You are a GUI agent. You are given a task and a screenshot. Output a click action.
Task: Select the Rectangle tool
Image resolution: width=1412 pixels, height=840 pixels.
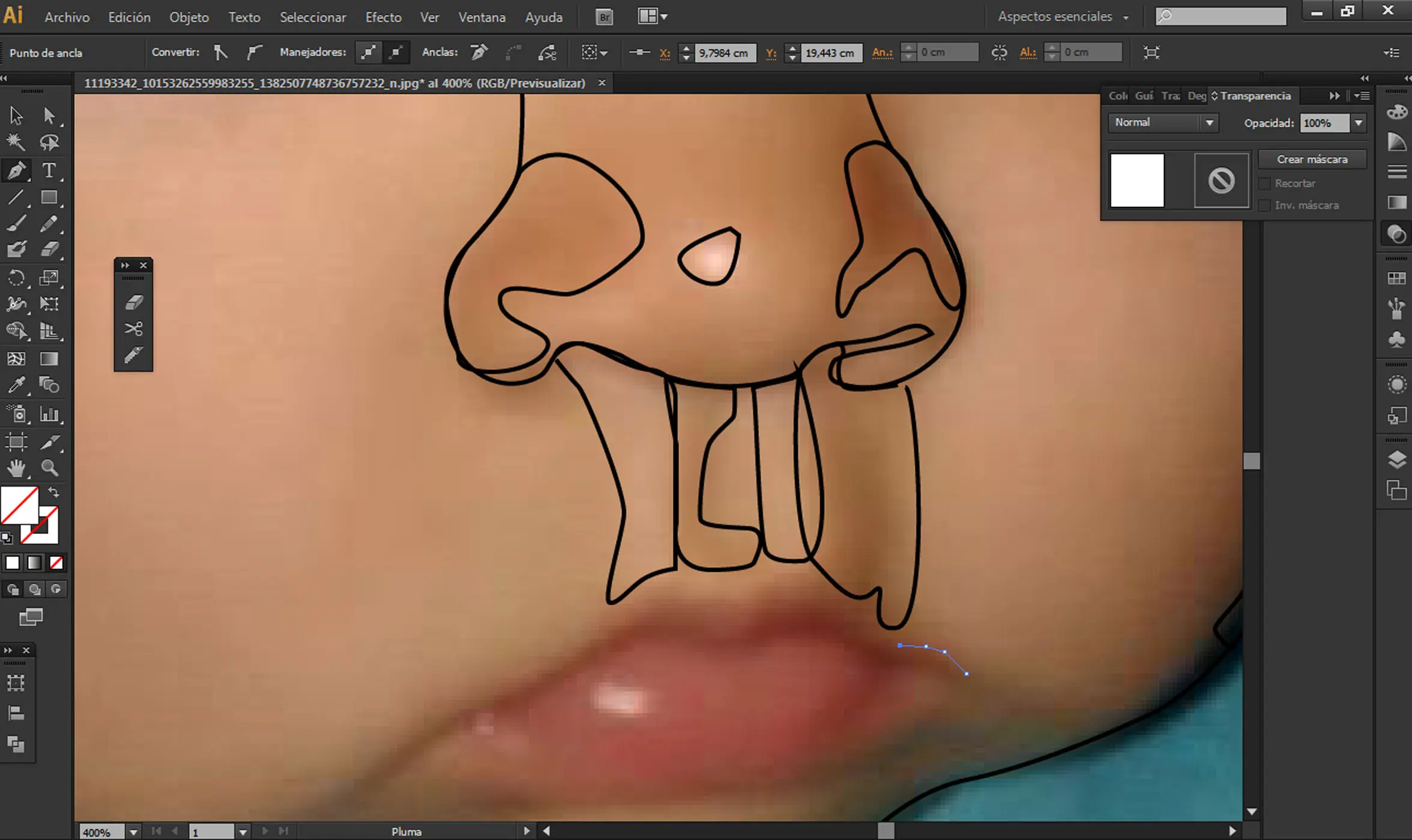click(x=49, y=197)
